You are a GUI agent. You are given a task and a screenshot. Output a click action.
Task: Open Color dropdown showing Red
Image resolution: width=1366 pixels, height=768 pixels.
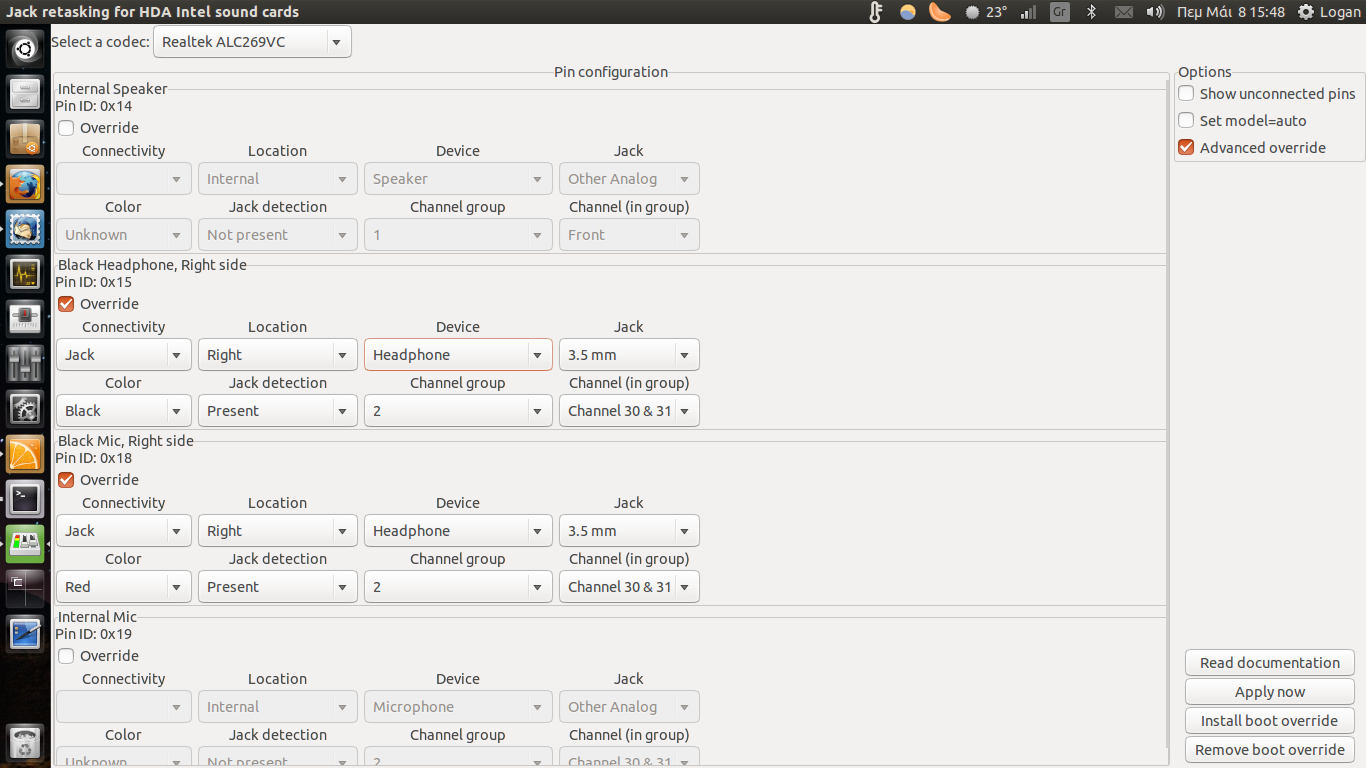click(123, 587)
